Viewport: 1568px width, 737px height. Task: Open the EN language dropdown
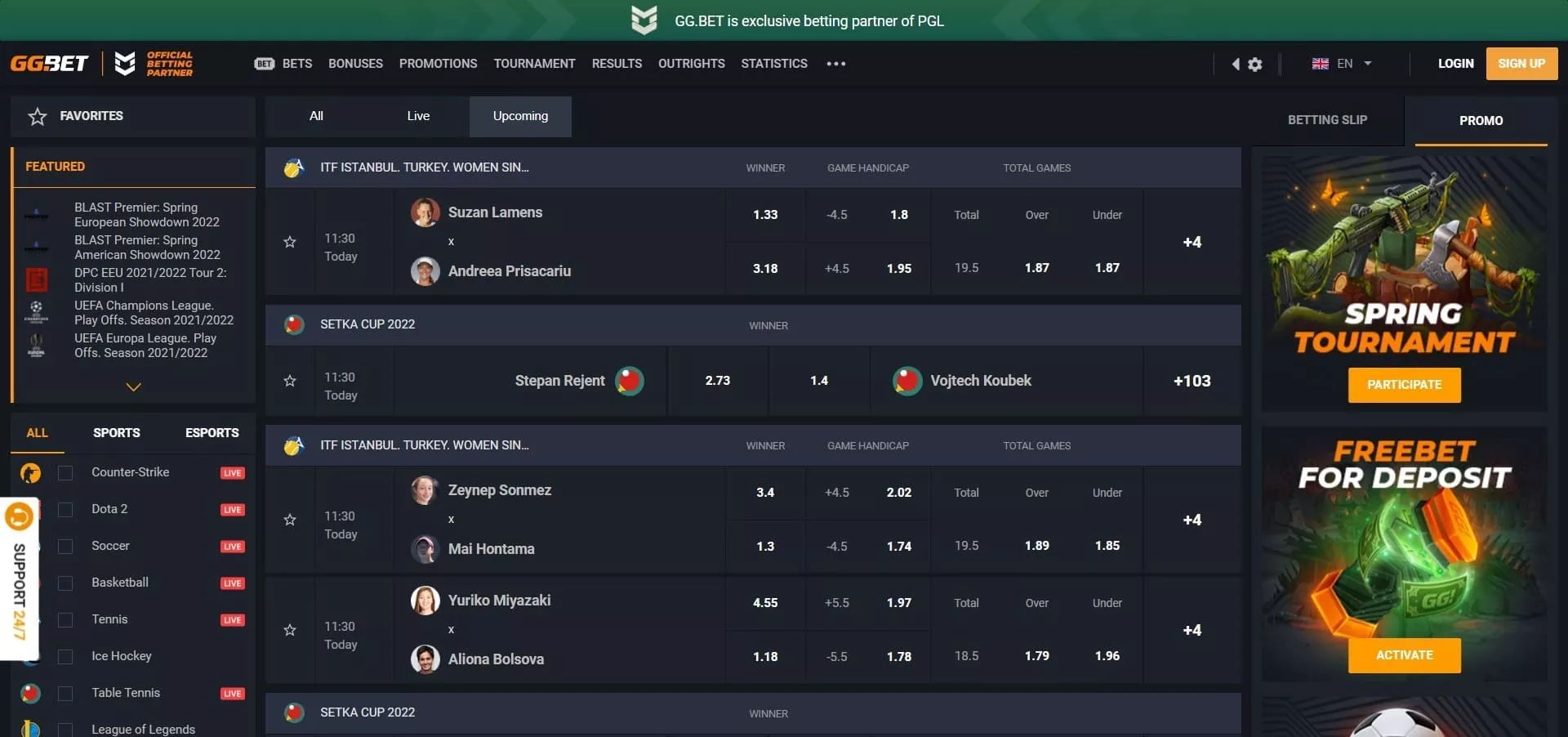[x=1343, y=64]
